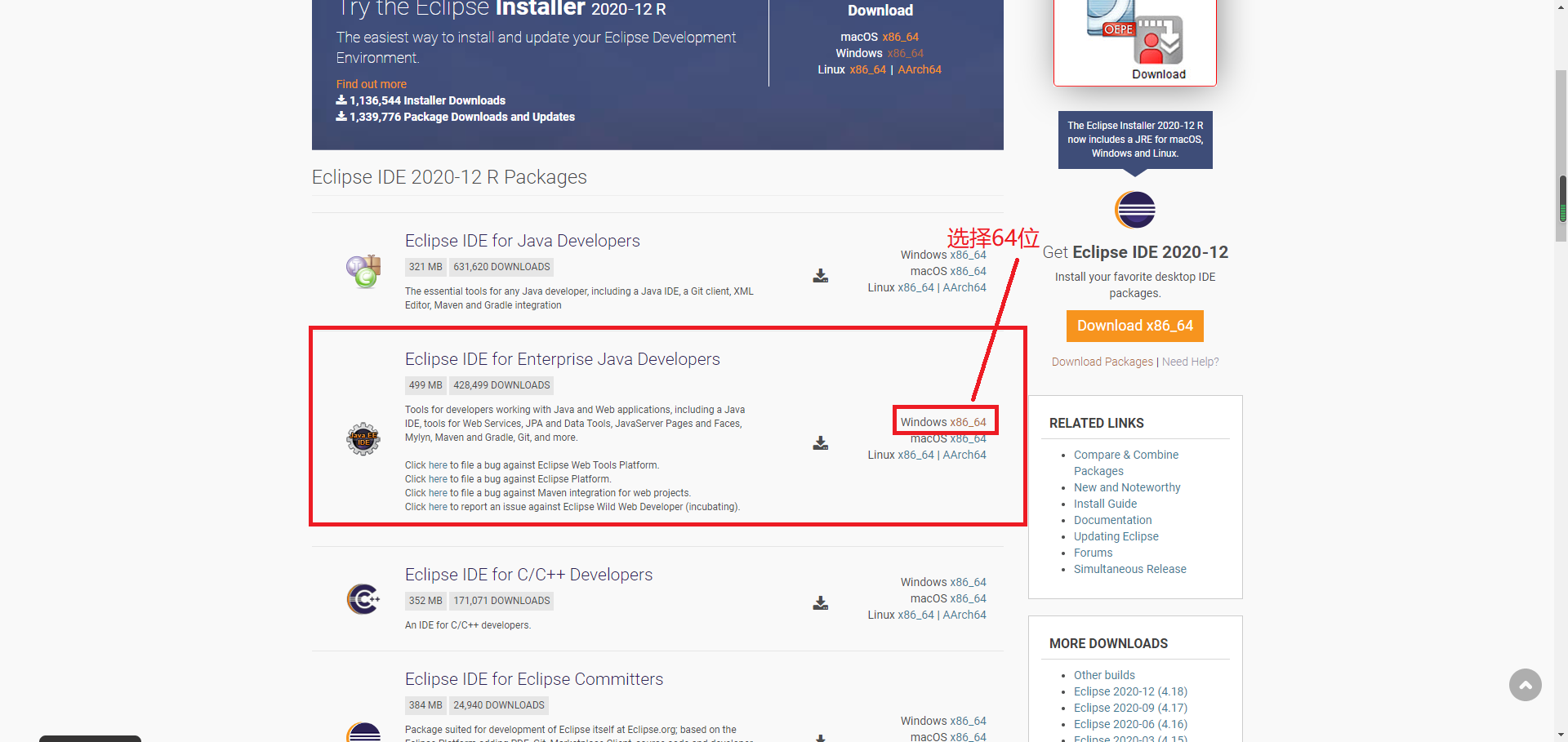Open Eclipse 2020-09 (4.17) downloads
The height and width of the screenshot is (742, 1568).
tap(1130, 708)
